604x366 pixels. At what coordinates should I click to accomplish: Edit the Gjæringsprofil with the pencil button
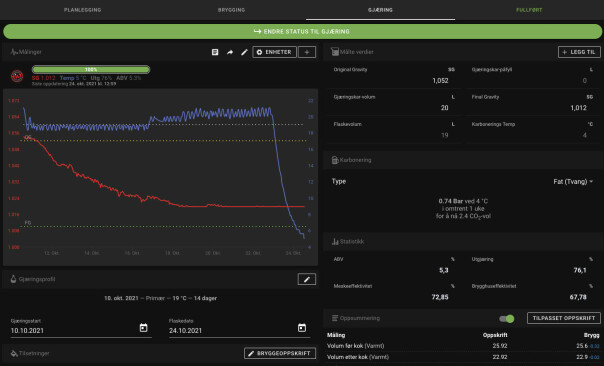[307, 279]
